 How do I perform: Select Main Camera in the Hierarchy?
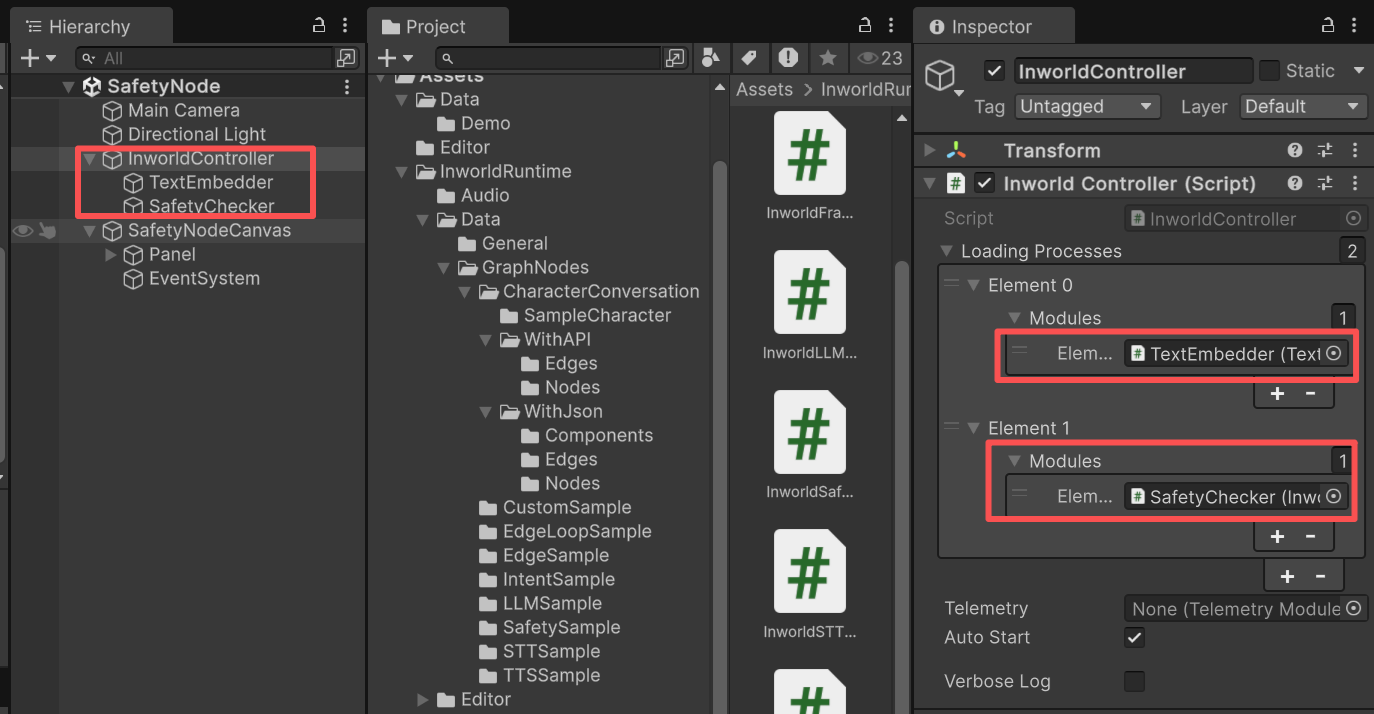pos(184,111)
